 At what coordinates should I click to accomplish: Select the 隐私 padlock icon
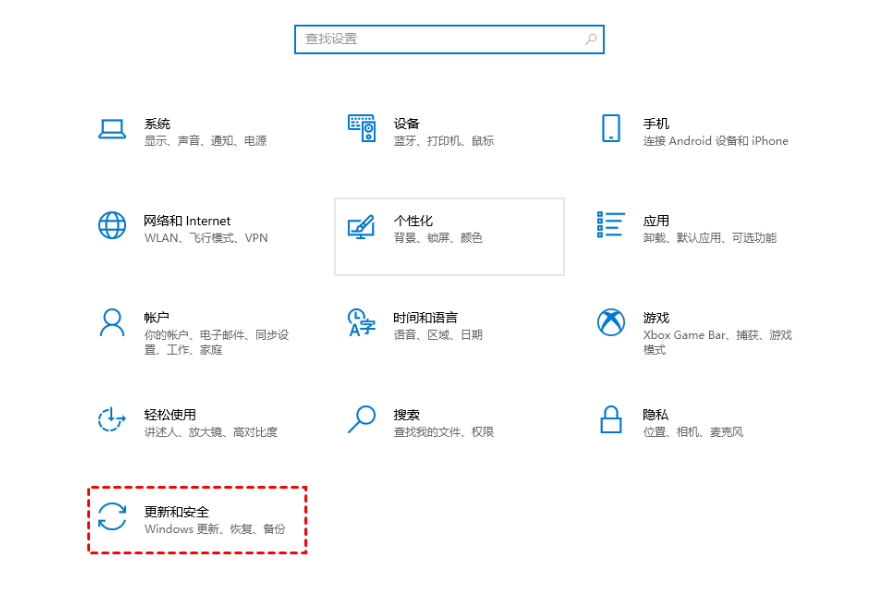[x=610, y=419]
